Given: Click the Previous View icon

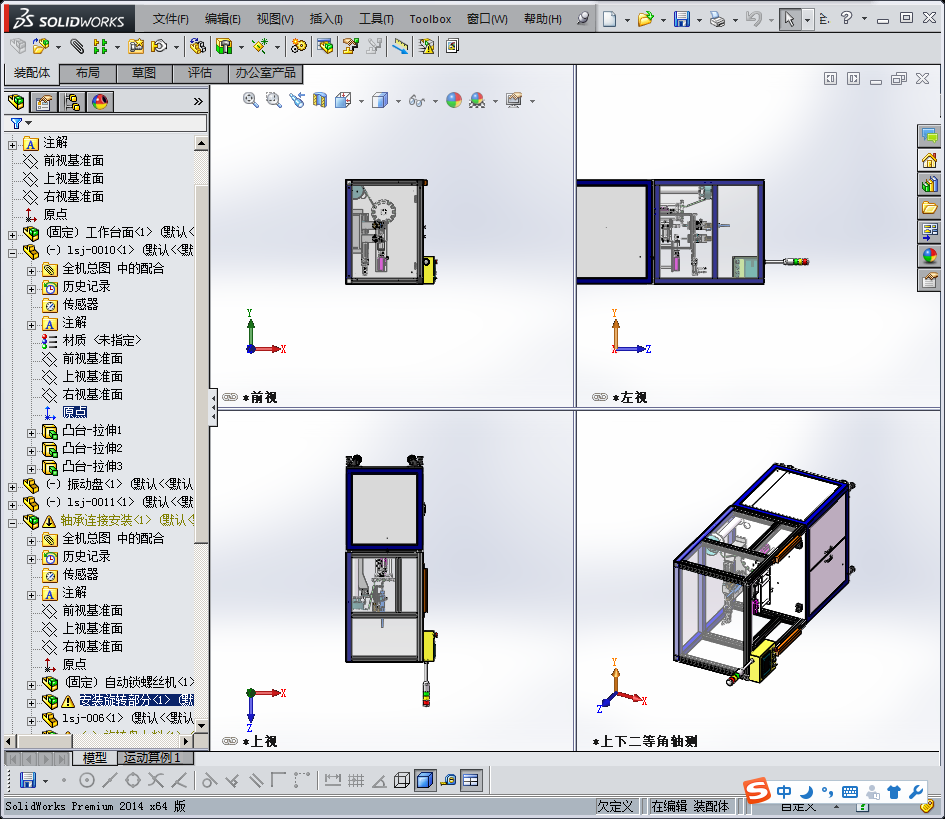Looking at the screenshot, I should 297,100.
